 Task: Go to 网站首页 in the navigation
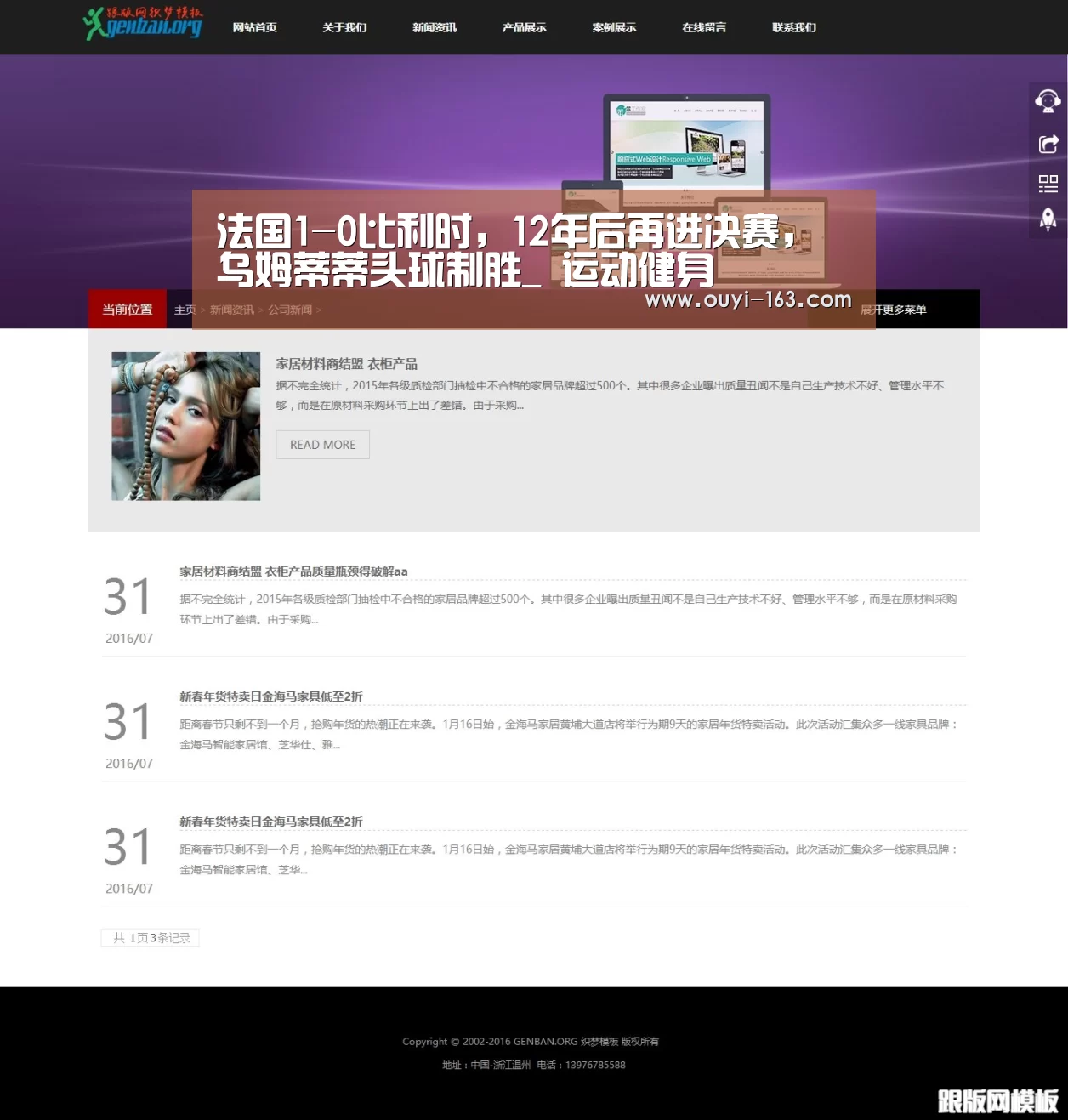pos(255,27)
